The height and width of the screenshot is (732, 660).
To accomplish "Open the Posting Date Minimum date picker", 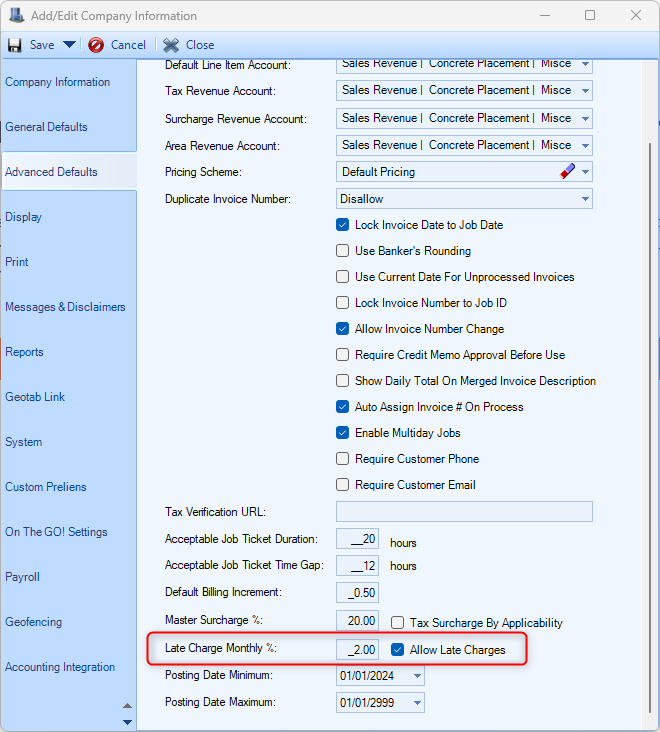I will 417,676.
